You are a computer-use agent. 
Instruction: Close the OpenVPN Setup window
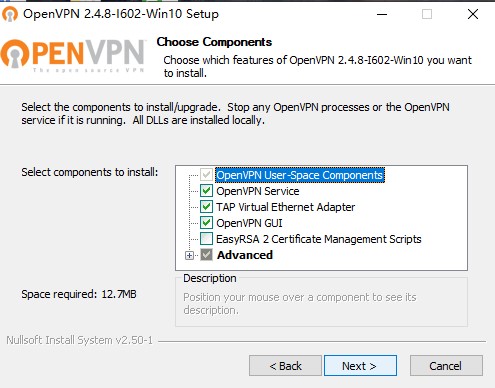tap(473, 14)
